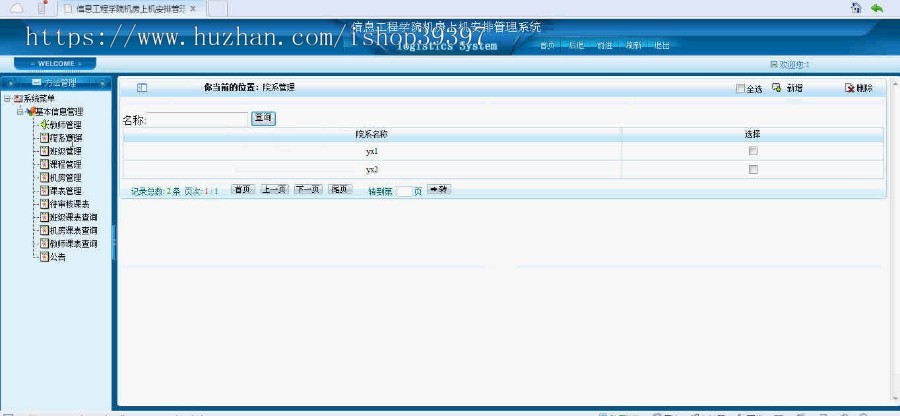
Task: Click the 上一页 previous page button
Action: point(274,189)
